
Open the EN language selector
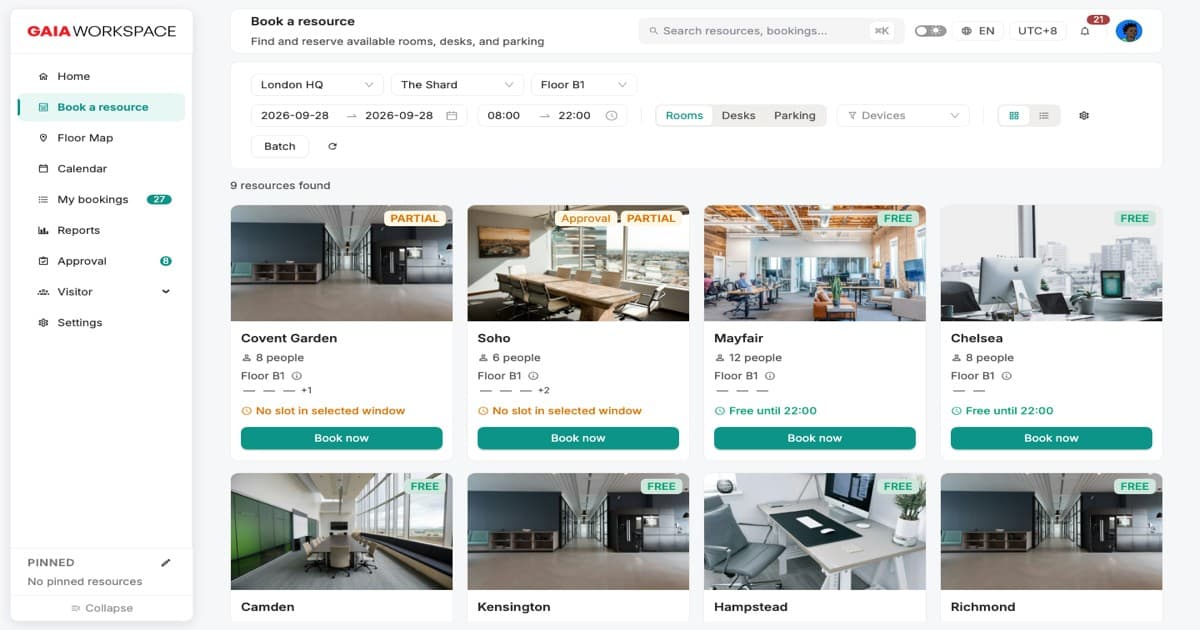(978, 31)
